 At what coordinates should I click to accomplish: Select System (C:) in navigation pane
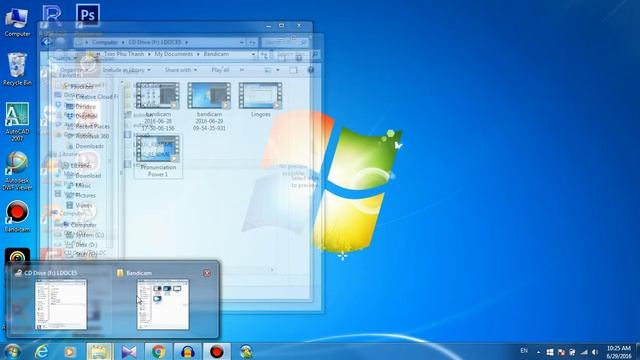click(x=90, y=235)
